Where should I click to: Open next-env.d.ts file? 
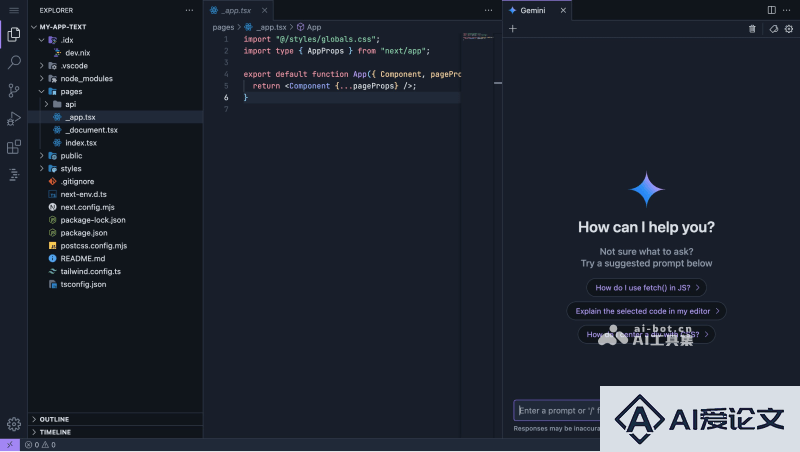point(83,194)
